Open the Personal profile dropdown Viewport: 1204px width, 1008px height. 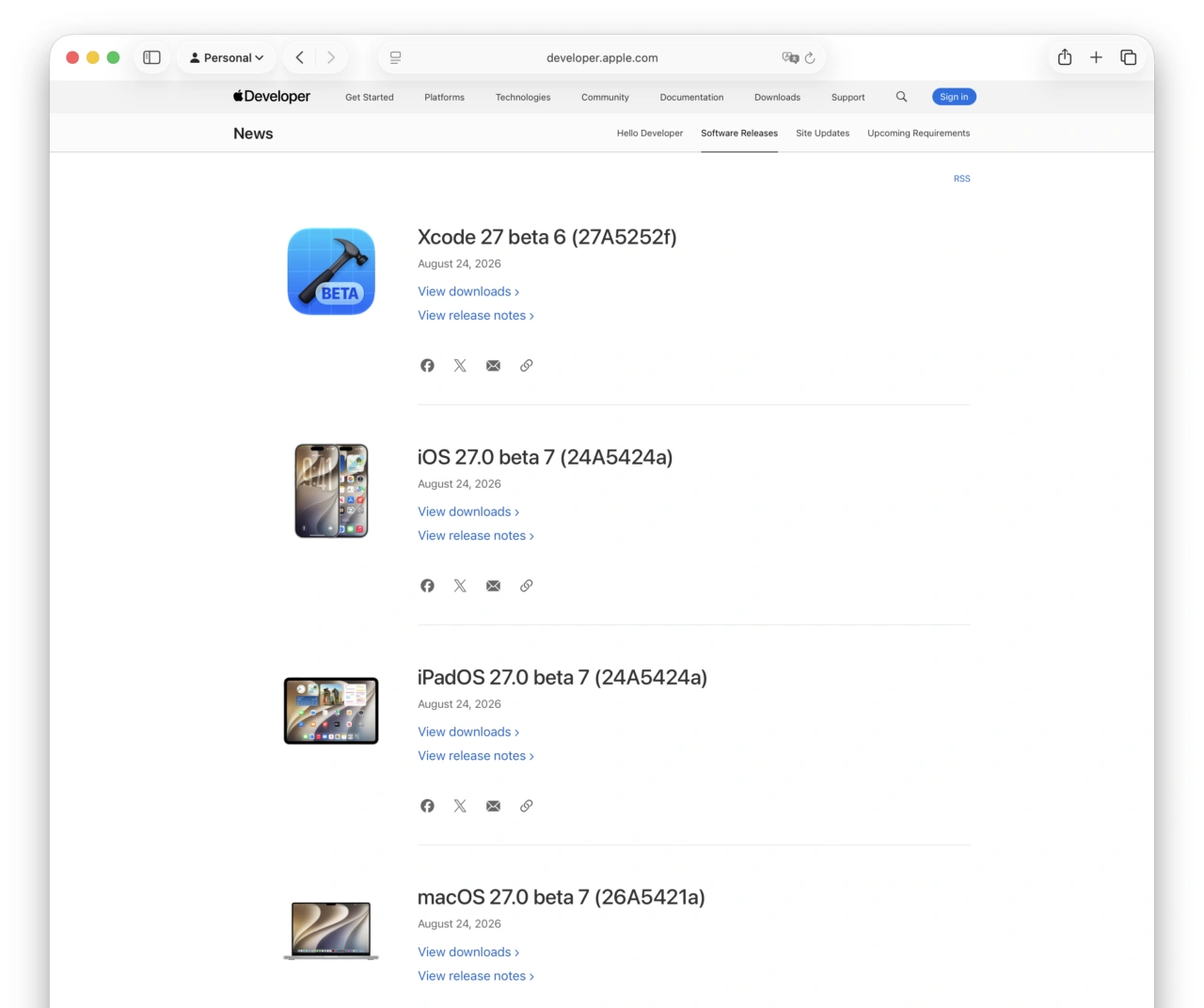pos(227,57)
